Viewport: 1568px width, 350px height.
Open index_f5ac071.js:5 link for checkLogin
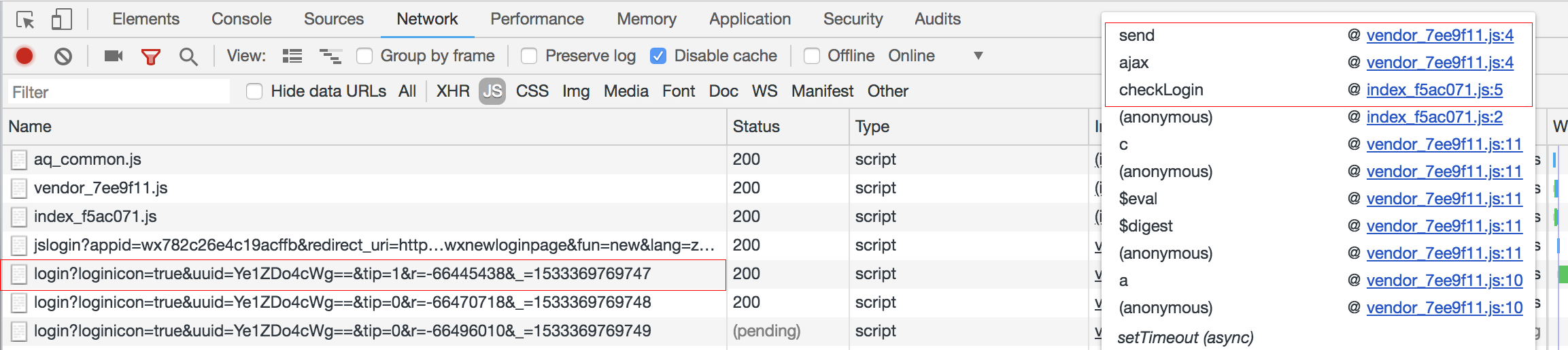[1434, 90]
